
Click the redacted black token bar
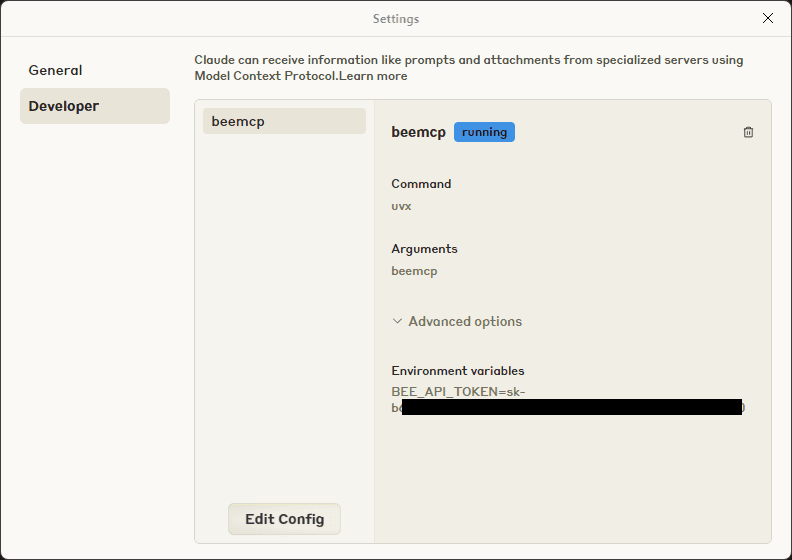pos(572,407)
